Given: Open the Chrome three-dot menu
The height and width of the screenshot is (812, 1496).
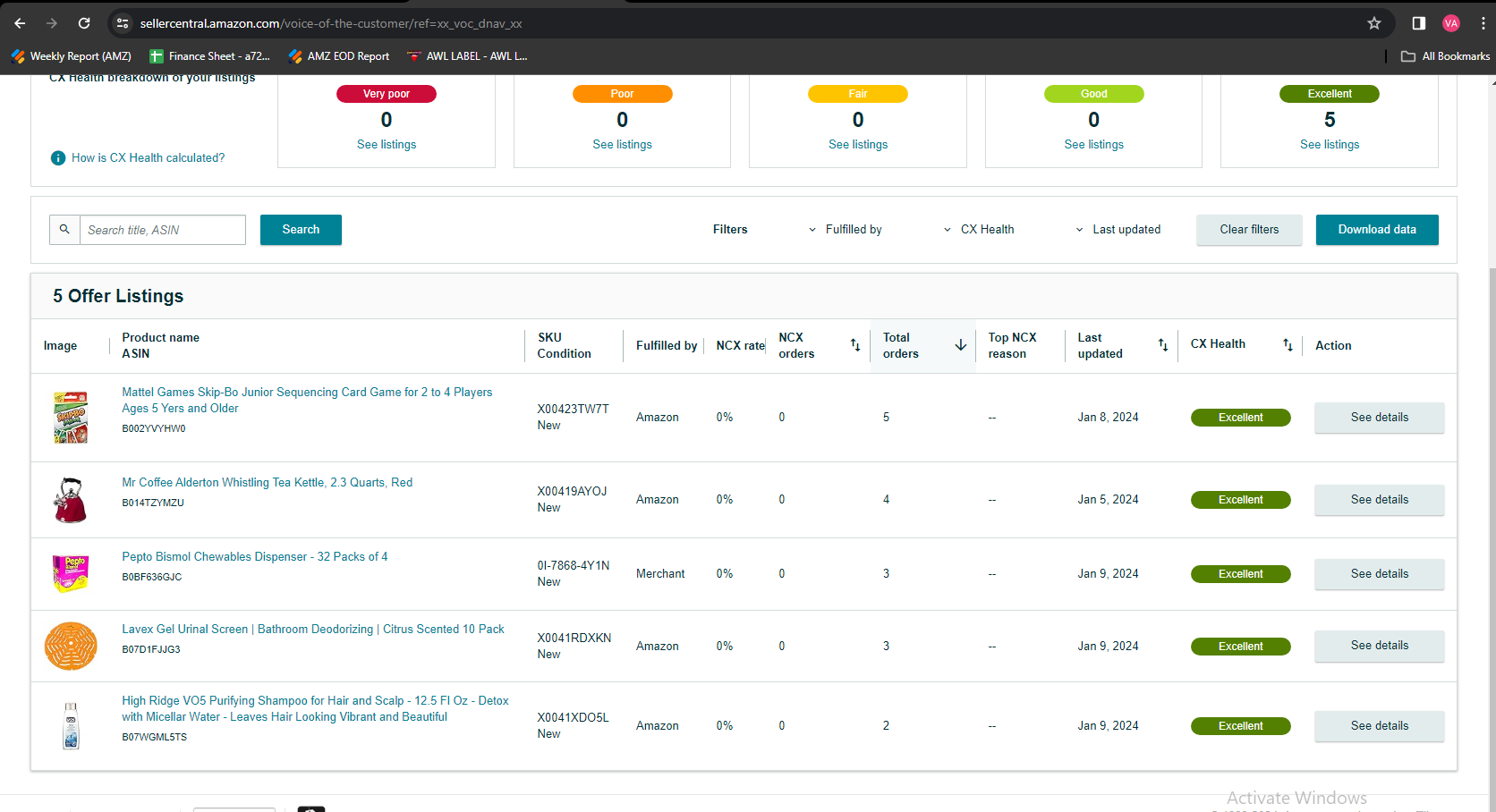Looking at the screenshot, I should pyautogui.click(x=1483, y=23).
